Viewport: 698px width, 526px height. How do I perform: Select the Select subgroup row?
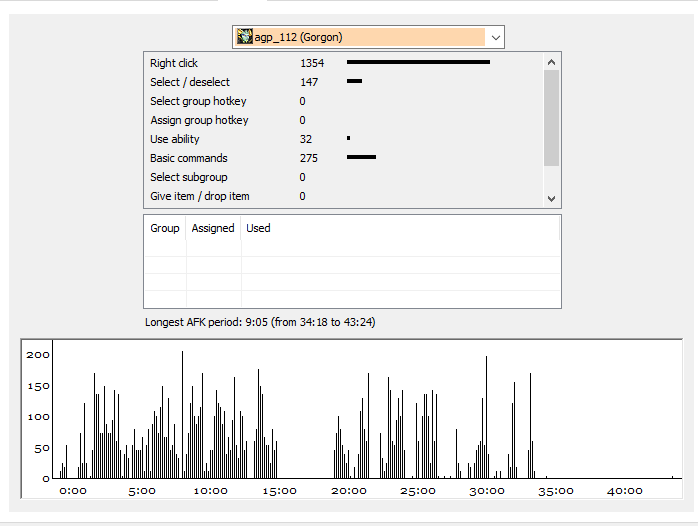point(343,177)
